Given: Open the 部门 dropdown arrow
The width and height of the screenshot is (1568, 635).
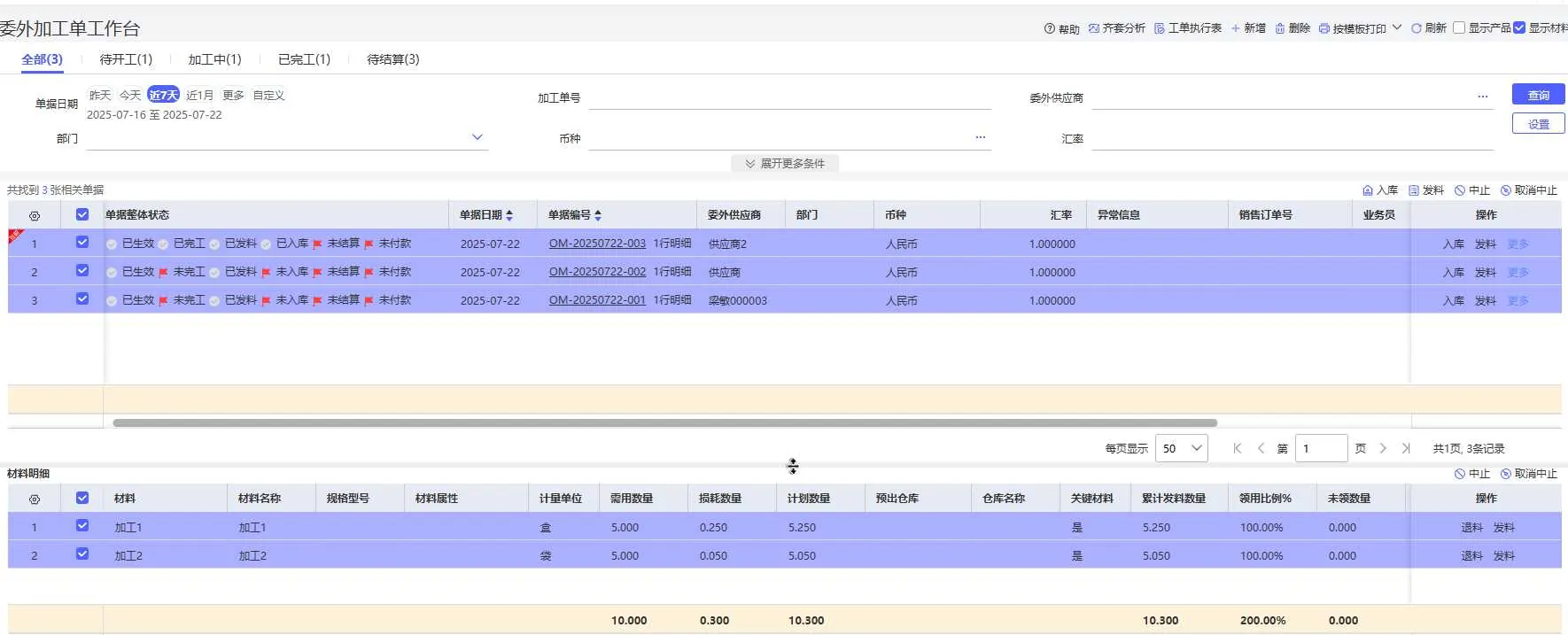Looking at the screenshot, I should point(477,137).
